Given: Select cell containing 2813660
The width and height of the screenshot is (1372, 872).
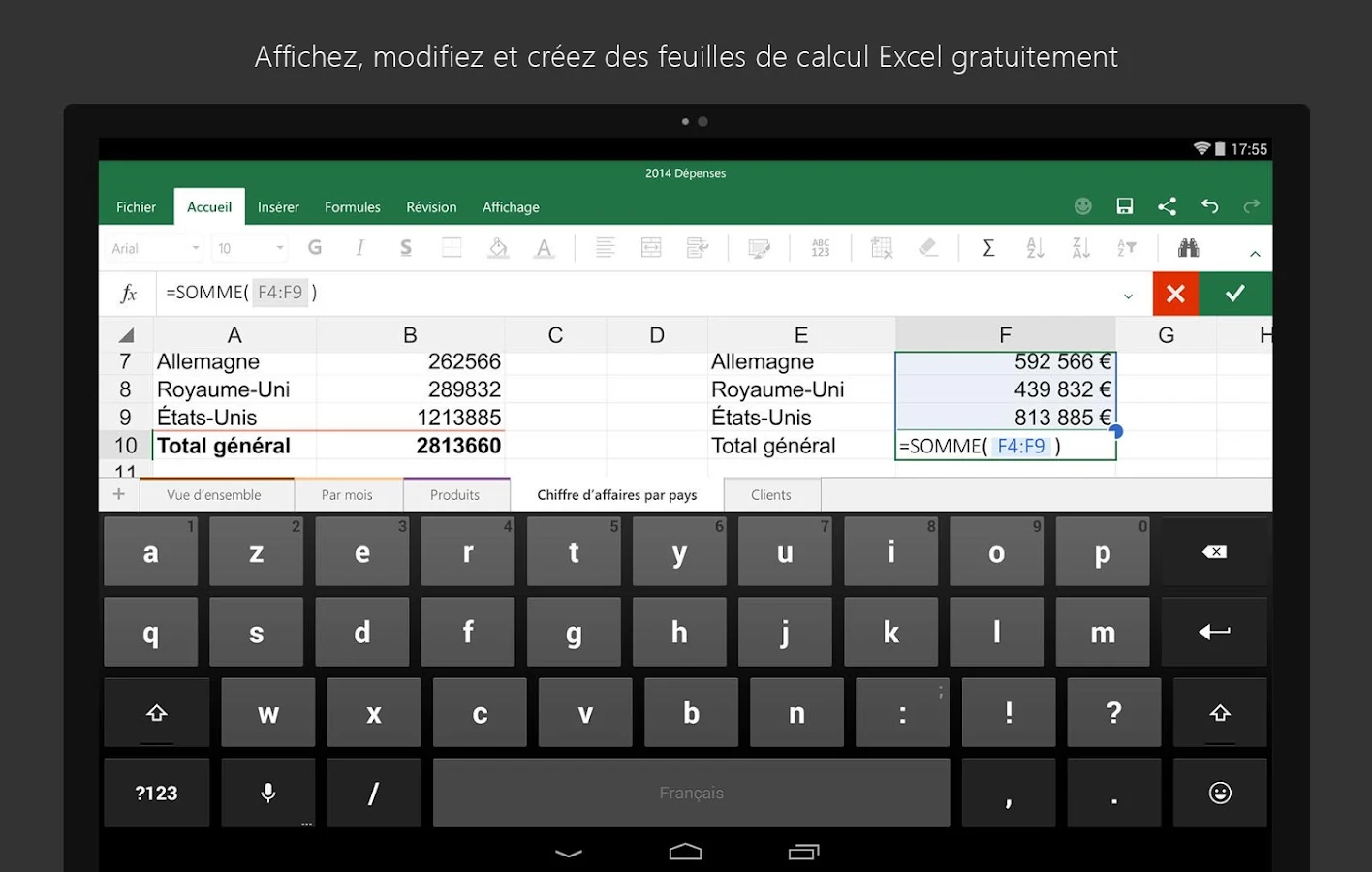Looking at the screenshot, I should click(x=410, y=446).
